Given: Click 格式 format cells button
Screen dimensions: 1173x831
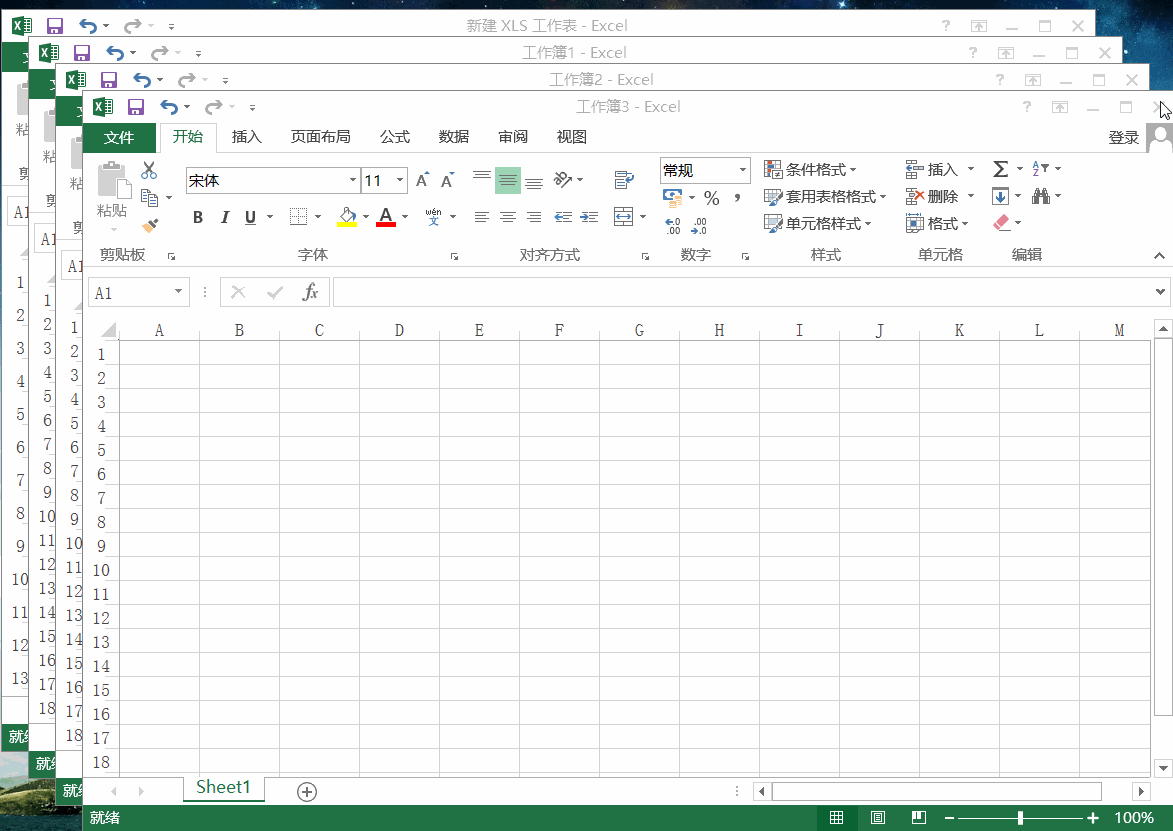Looking at the screenshot, I should click(x=937, y=224).
